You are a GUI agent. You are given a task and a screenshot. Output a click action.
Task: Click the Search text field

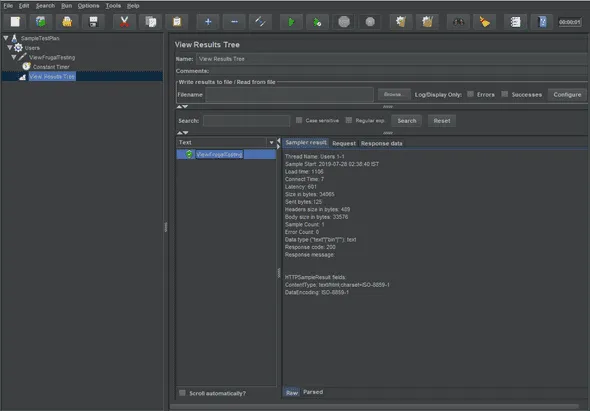click(x=246, y=121)
